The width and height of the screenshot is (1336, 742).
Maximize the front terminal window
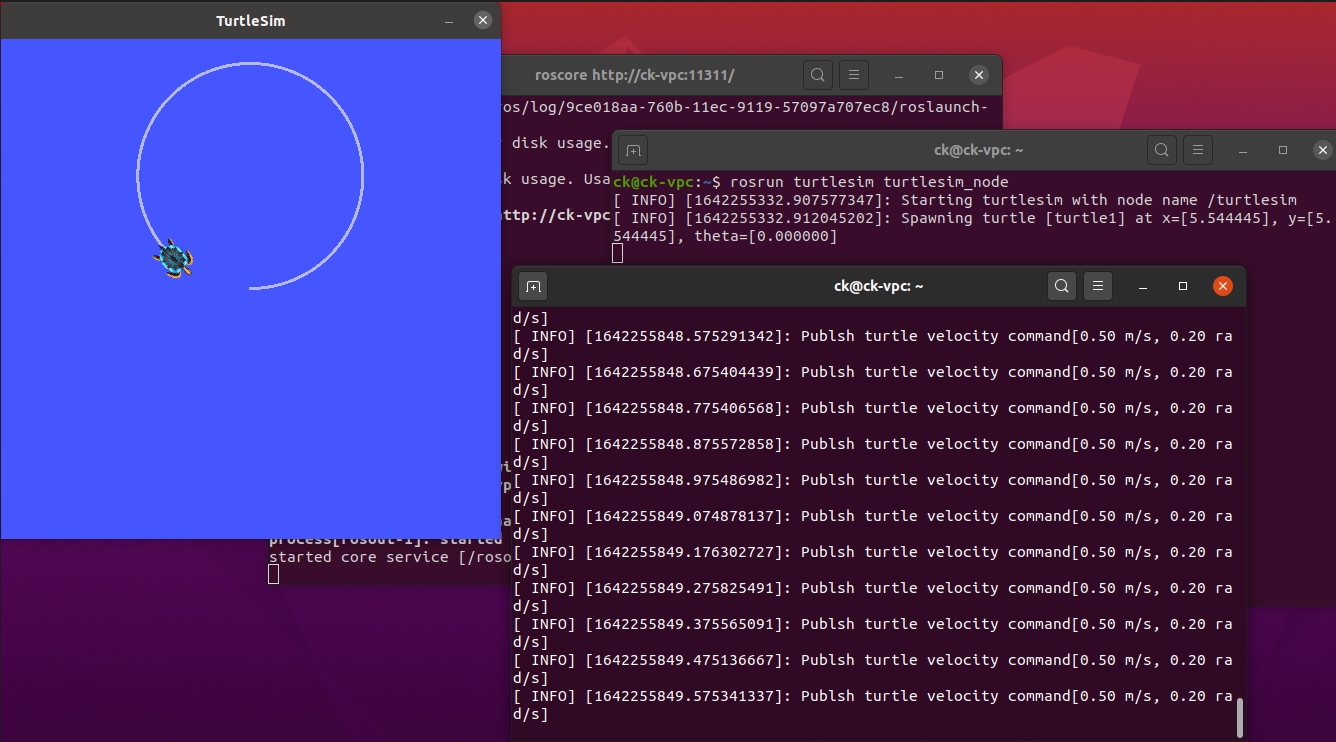coord(1183,287)
